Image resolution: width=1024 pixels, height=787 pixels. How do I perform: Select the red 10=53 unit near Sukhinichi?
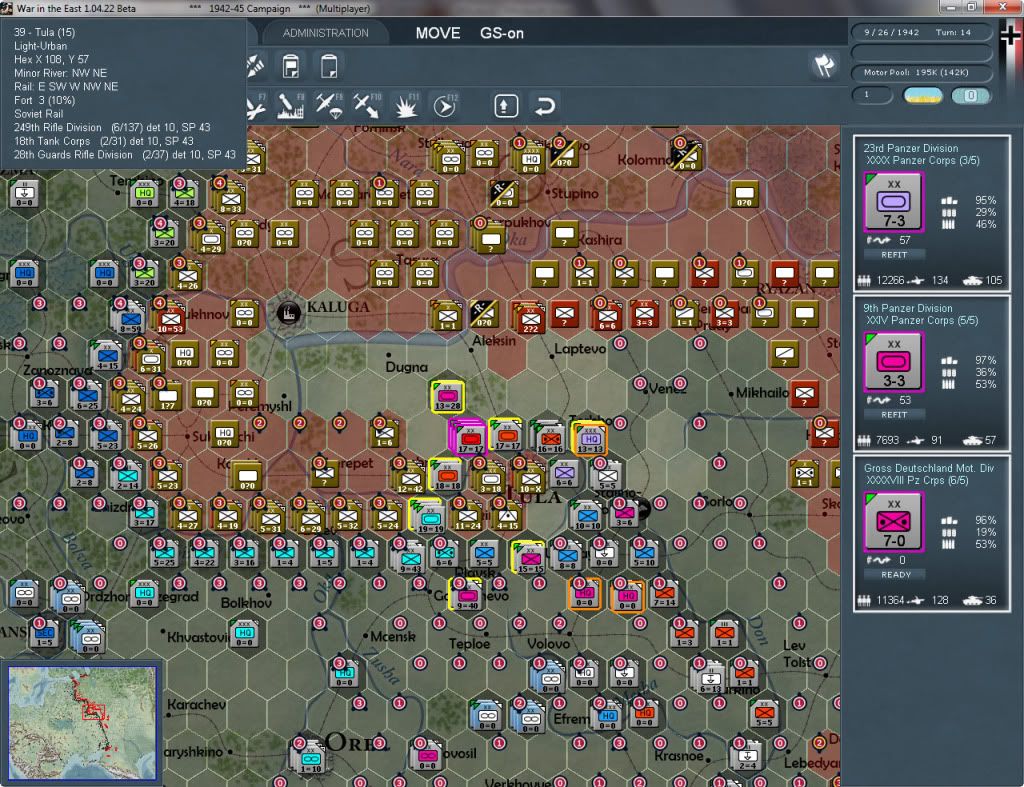coord(170,319)
